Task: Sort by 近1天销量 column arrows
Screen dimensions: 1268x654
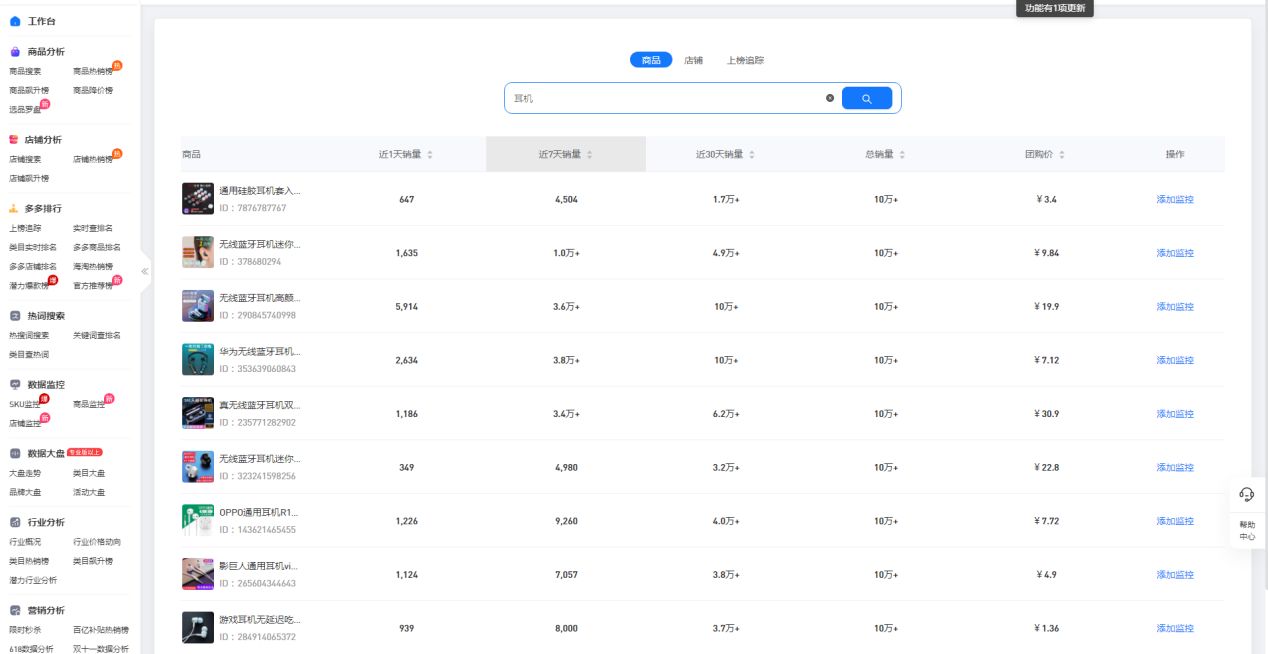Action: (x=430, y=154)
